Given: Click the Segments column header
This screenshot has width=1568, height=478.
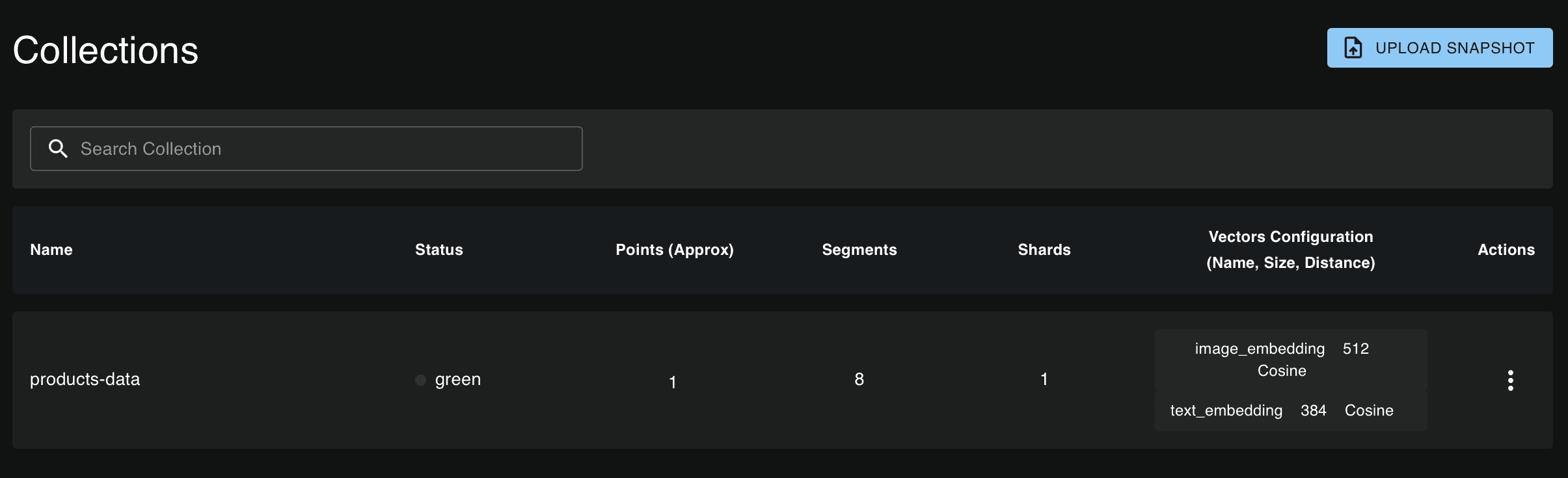Looking at the screenshot, I should (859, 250).
